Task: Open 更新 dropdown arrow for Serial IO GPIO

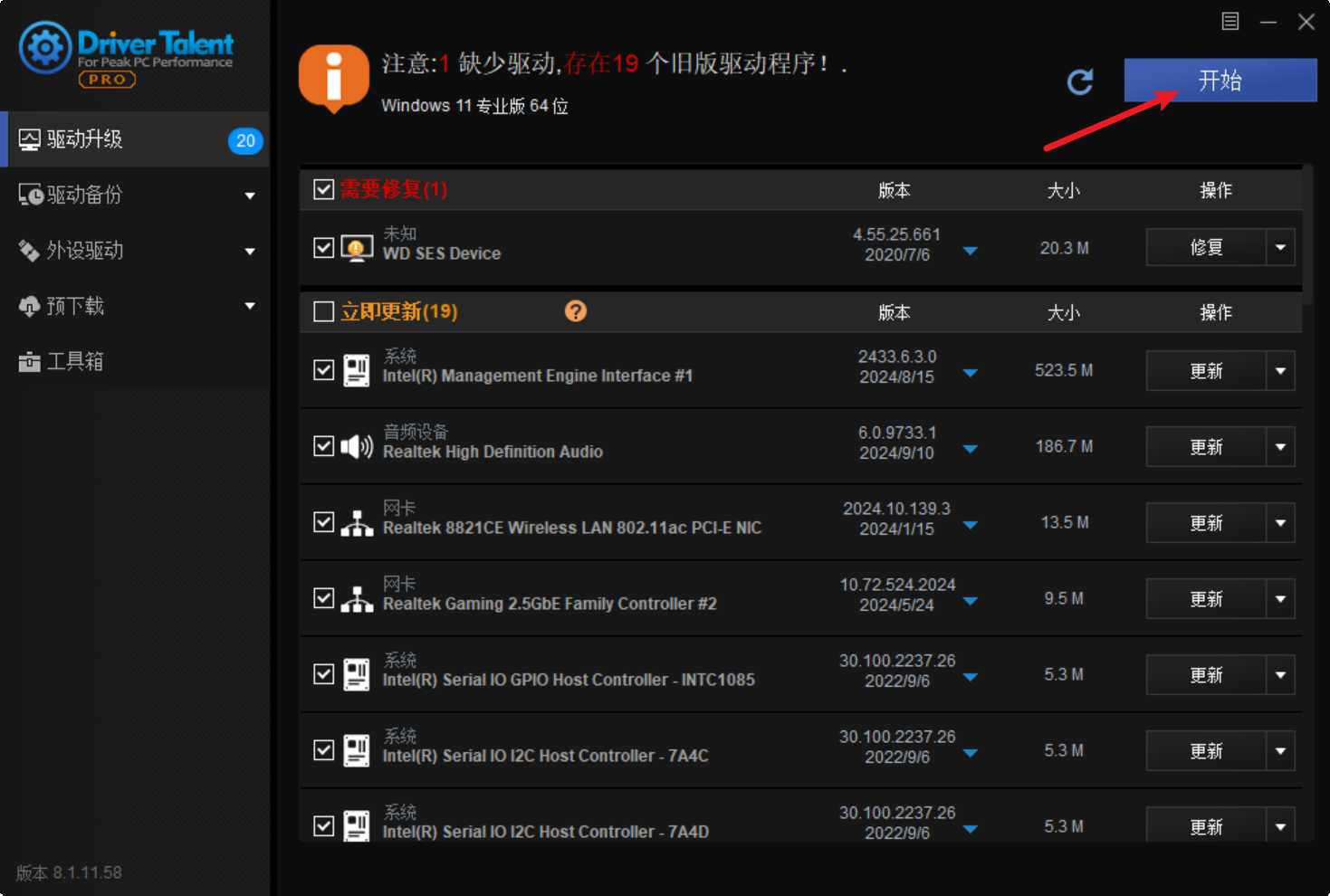Action: [1280, 674]
